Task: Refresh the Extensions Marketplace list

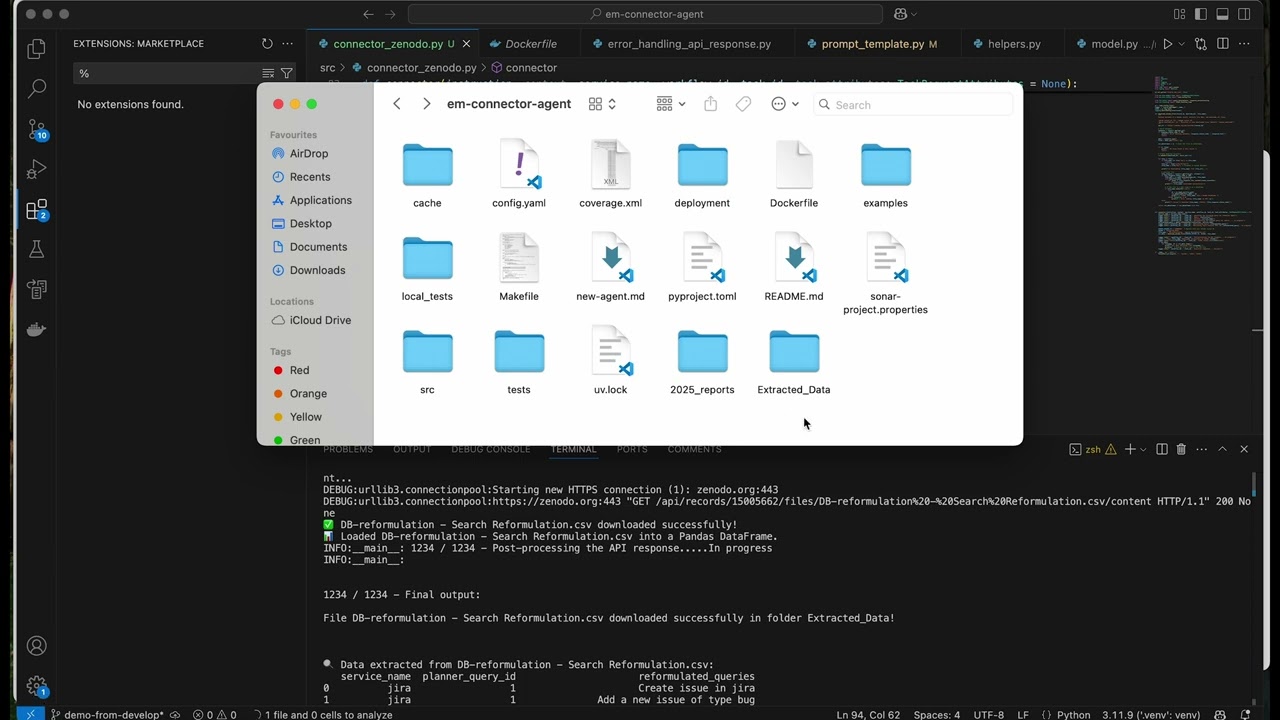Action: (267, 44)
